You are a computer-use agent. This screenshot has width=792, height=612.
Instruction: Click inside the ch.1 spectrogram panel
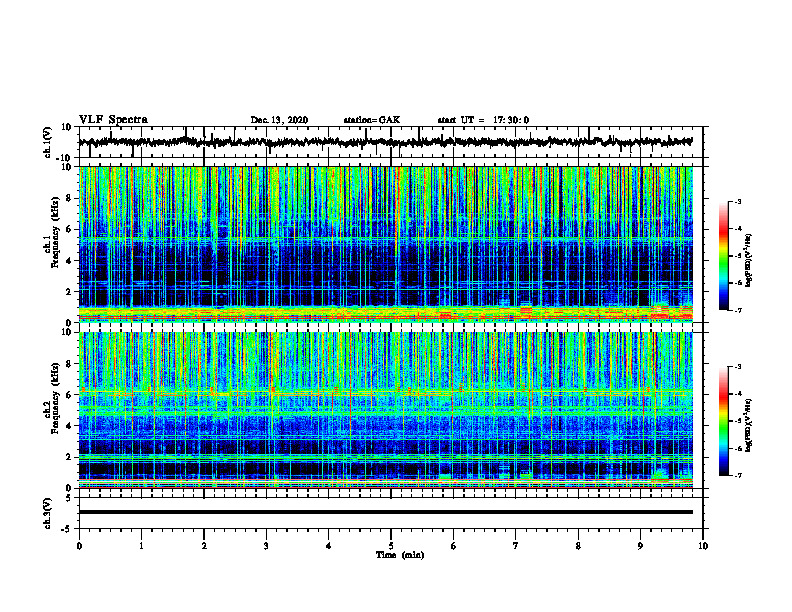tap(385, 244)
